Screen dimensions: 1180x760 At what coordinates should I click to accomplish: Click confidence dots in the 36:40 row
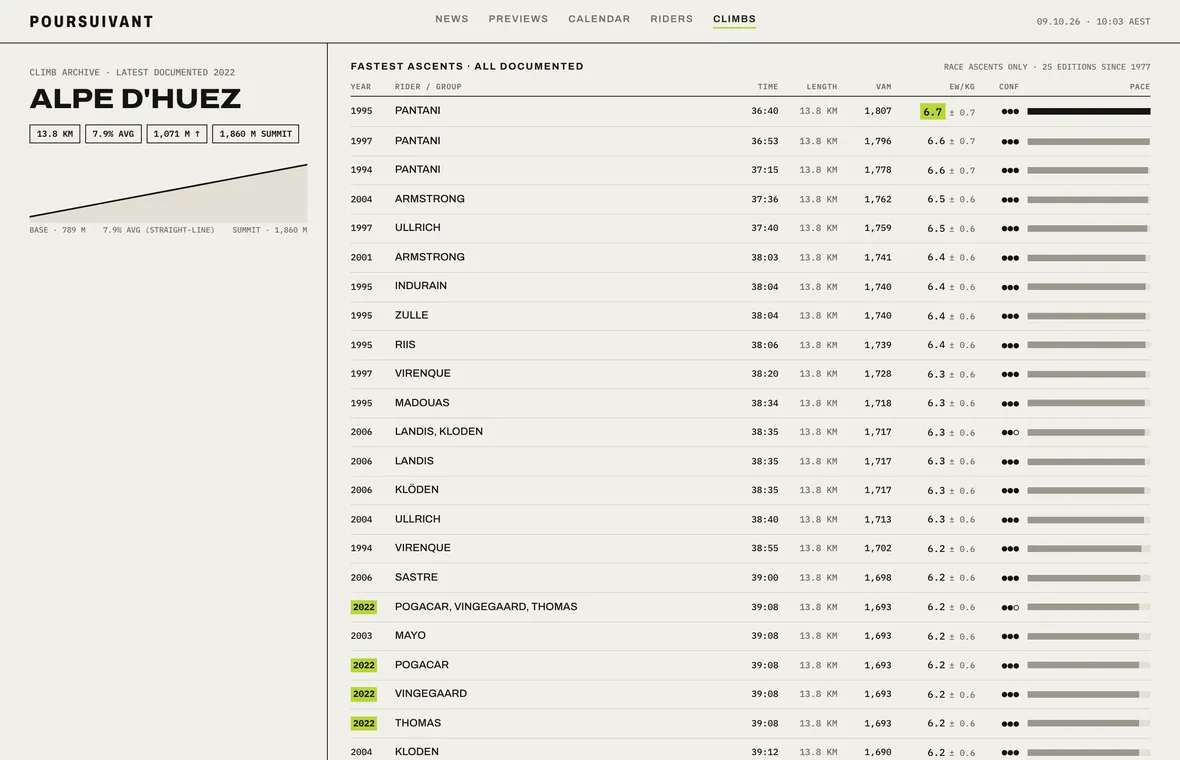pos(1010,111)
